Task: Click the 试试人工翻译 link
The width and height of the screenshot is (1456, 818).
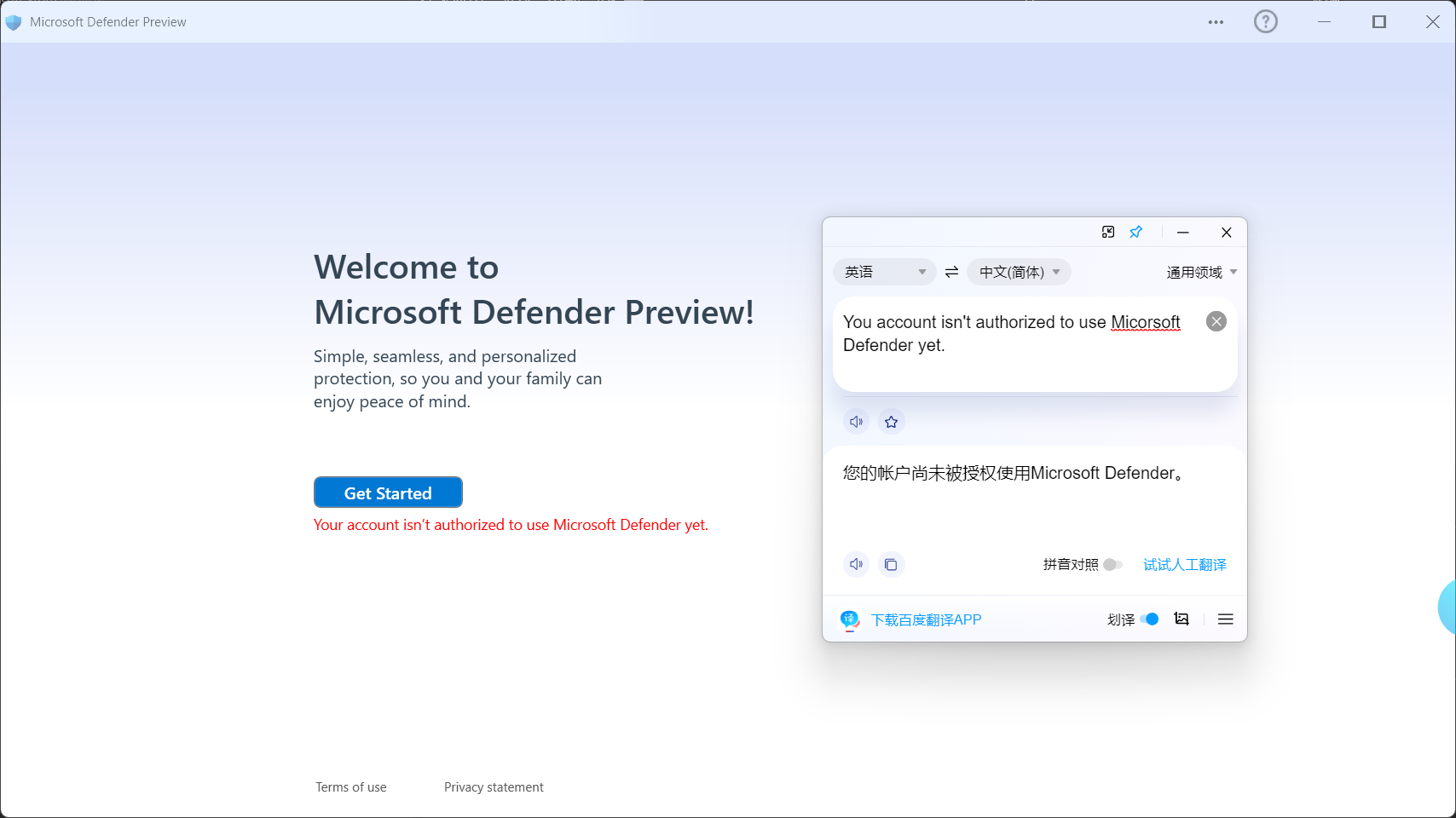Action: [1185, 564]
